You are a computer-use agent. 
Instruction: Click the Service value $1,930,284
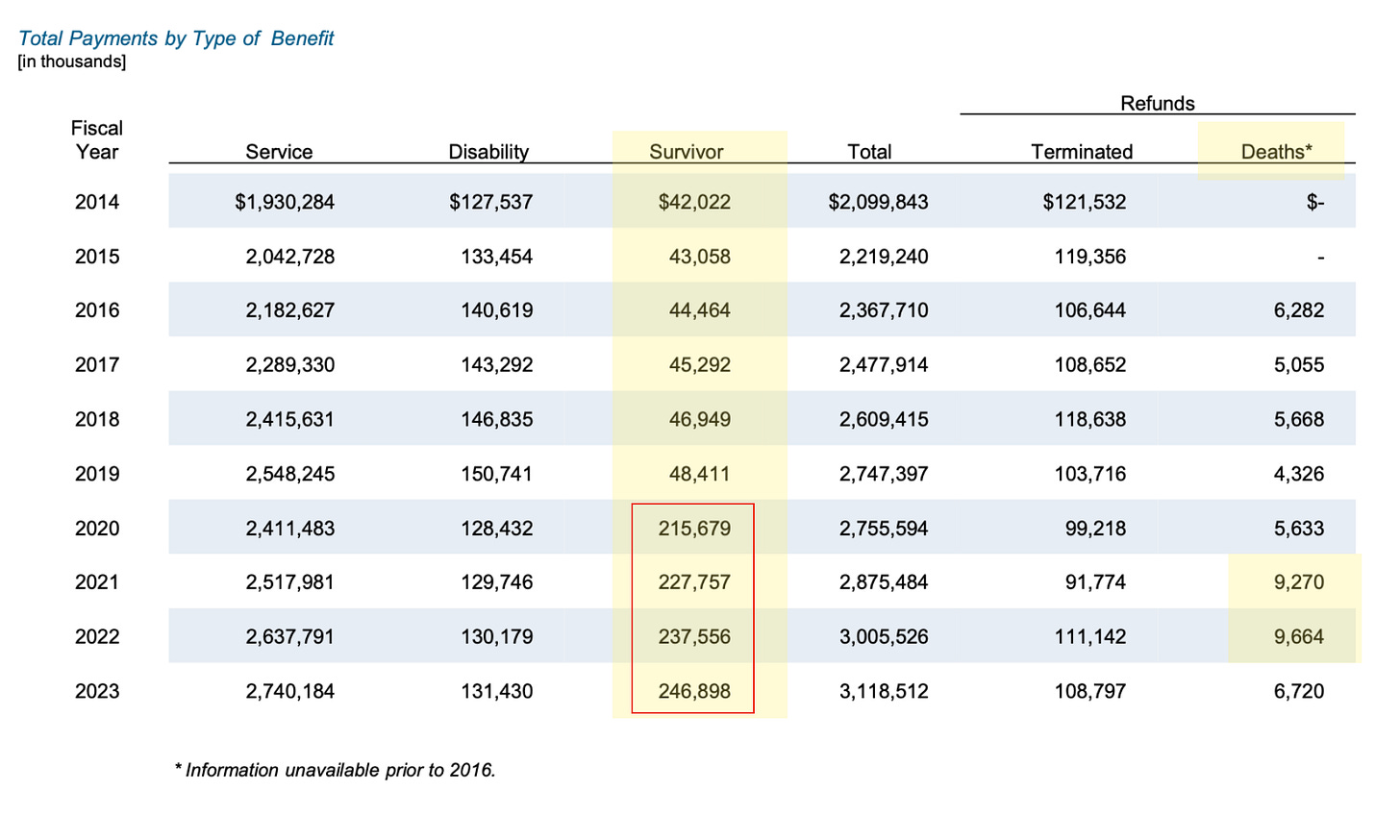click(285, 202)
